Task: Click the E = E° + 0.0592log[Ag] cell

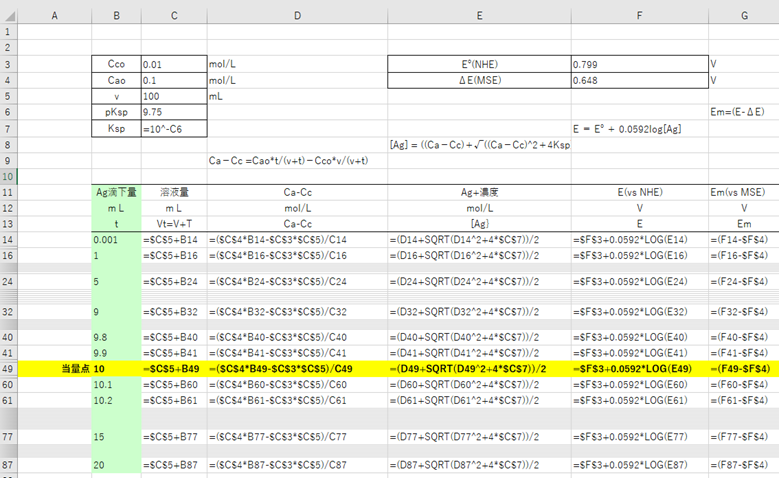Action: click(x=639, y=129)
